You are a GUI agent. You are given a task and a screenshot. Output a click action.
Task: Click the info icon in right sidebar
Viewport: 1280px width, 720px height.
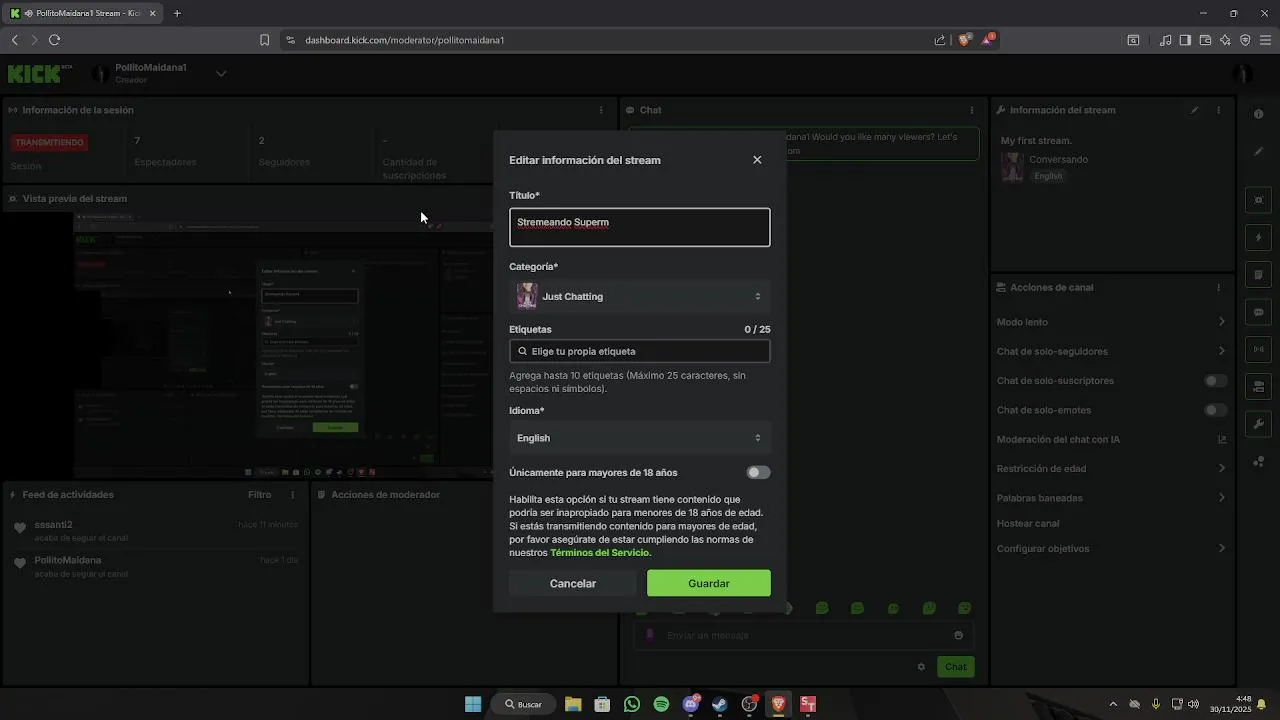click(1258, 114)
